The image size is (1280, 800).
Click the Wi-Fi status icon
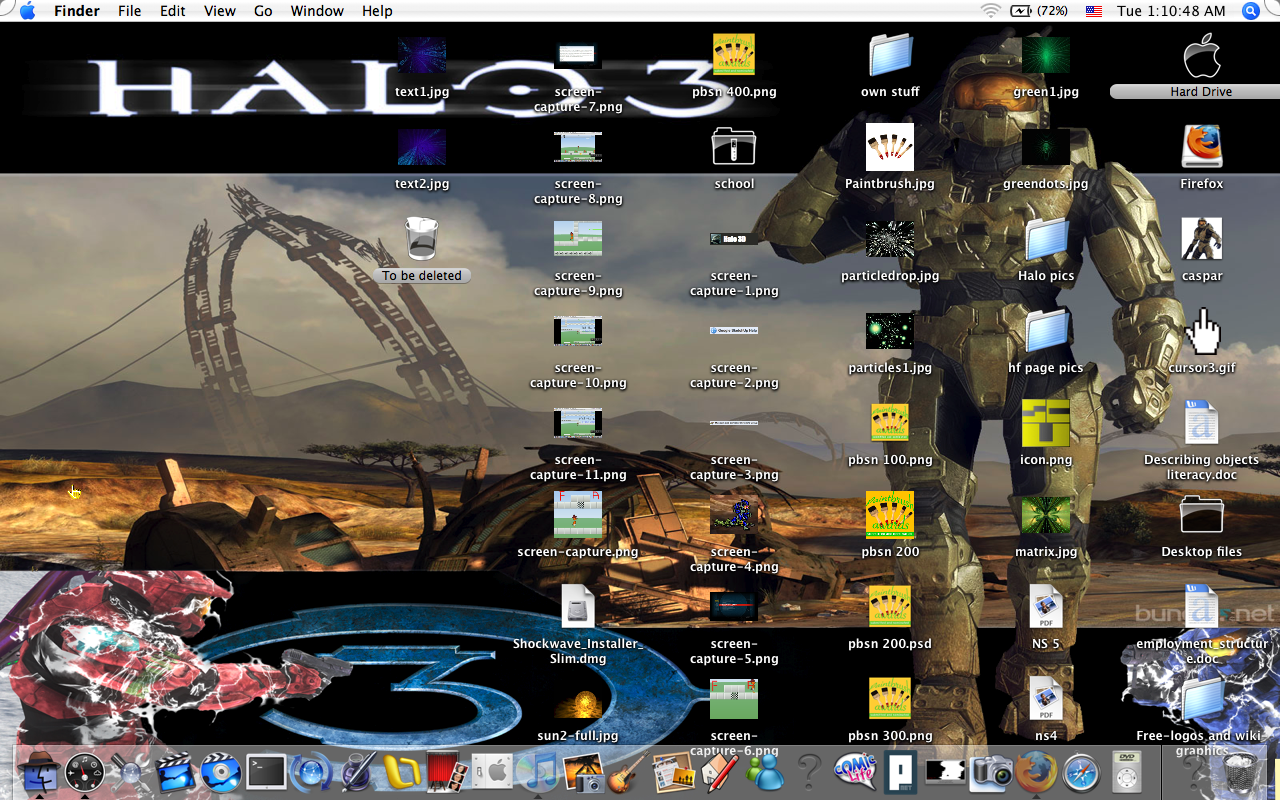click(991, 11)
